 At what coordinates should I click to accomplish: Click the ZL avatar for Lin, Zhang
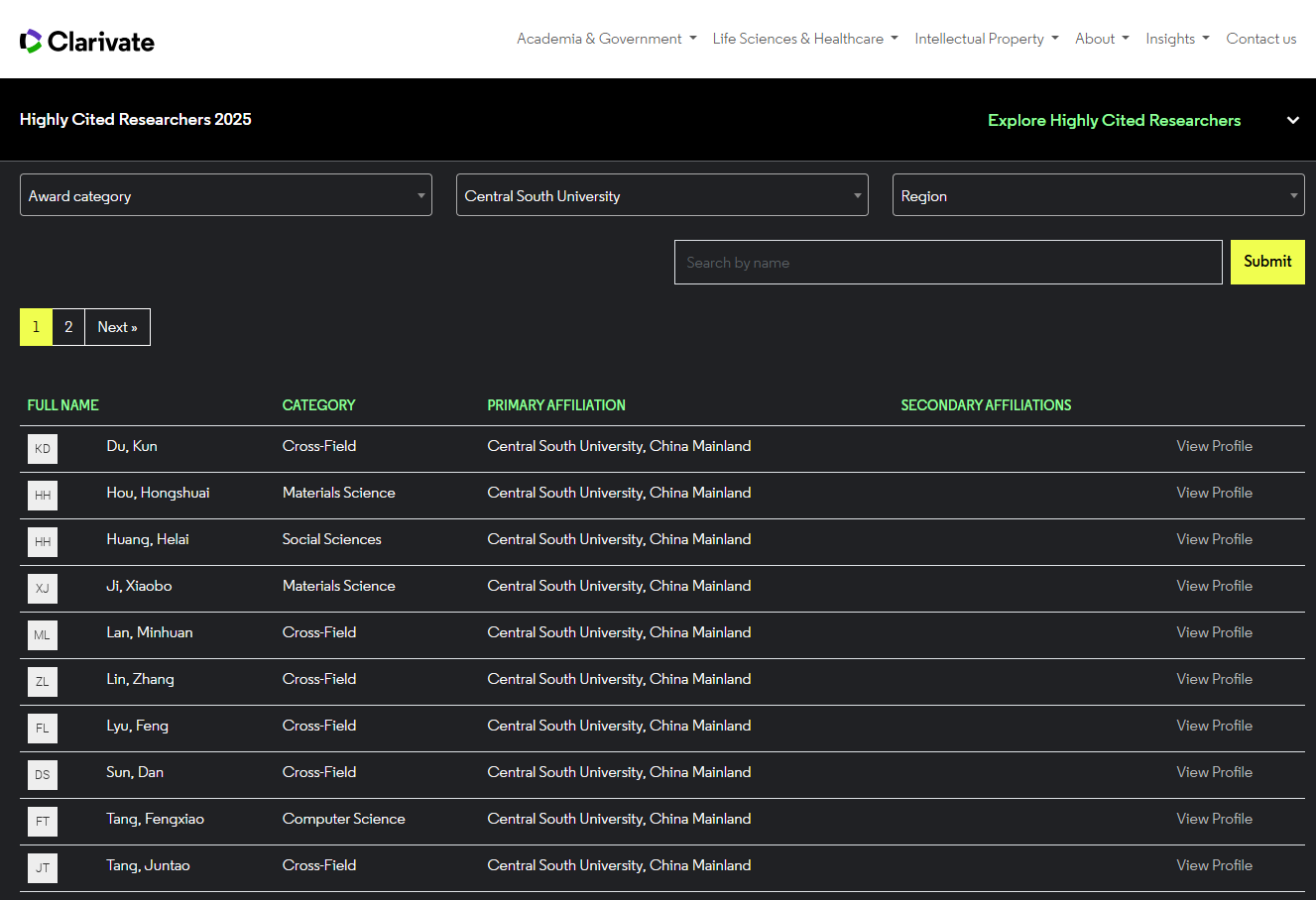tap(43, 682)
